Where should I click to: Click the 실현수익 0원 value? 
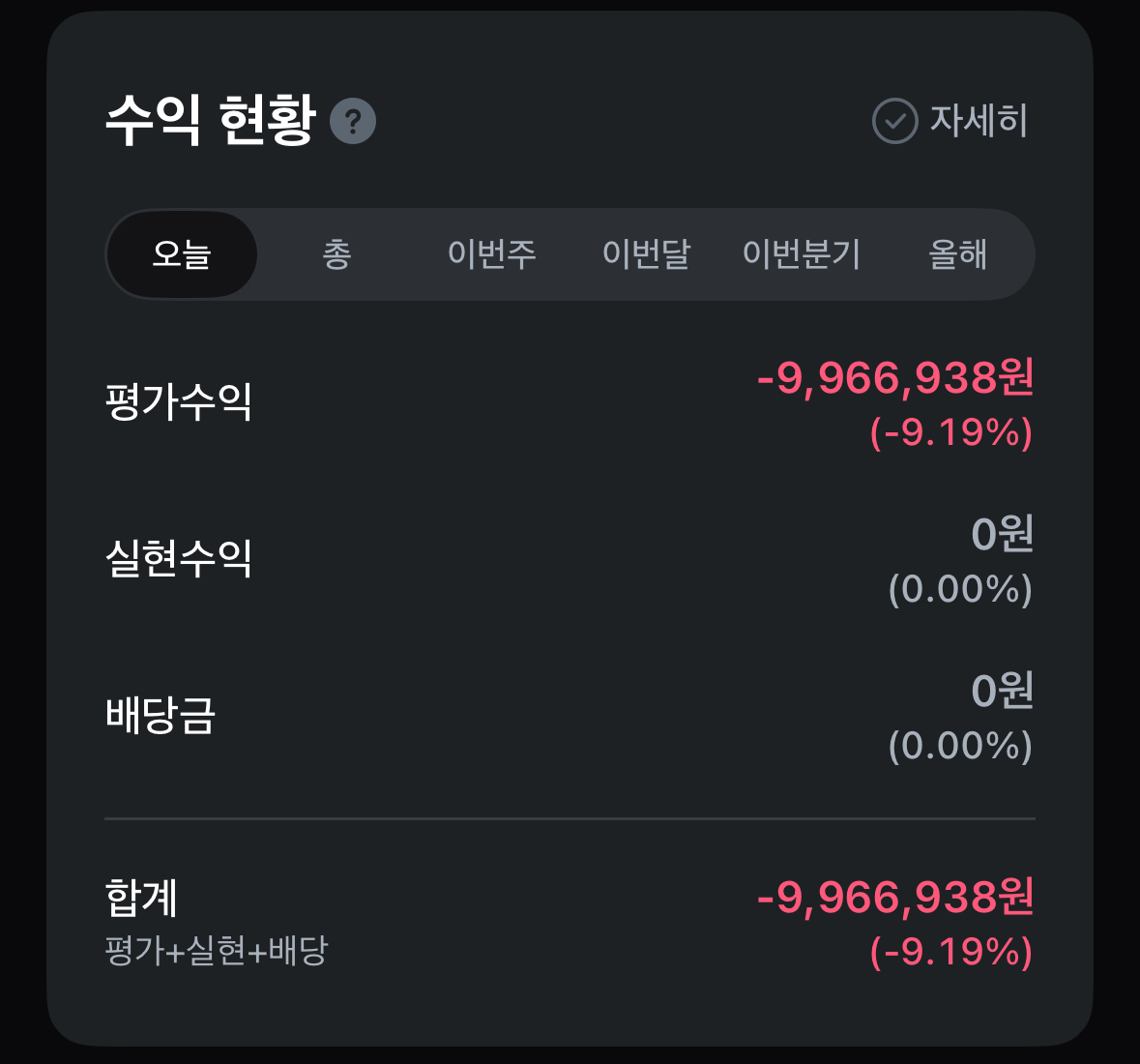tap(1002, 534)
